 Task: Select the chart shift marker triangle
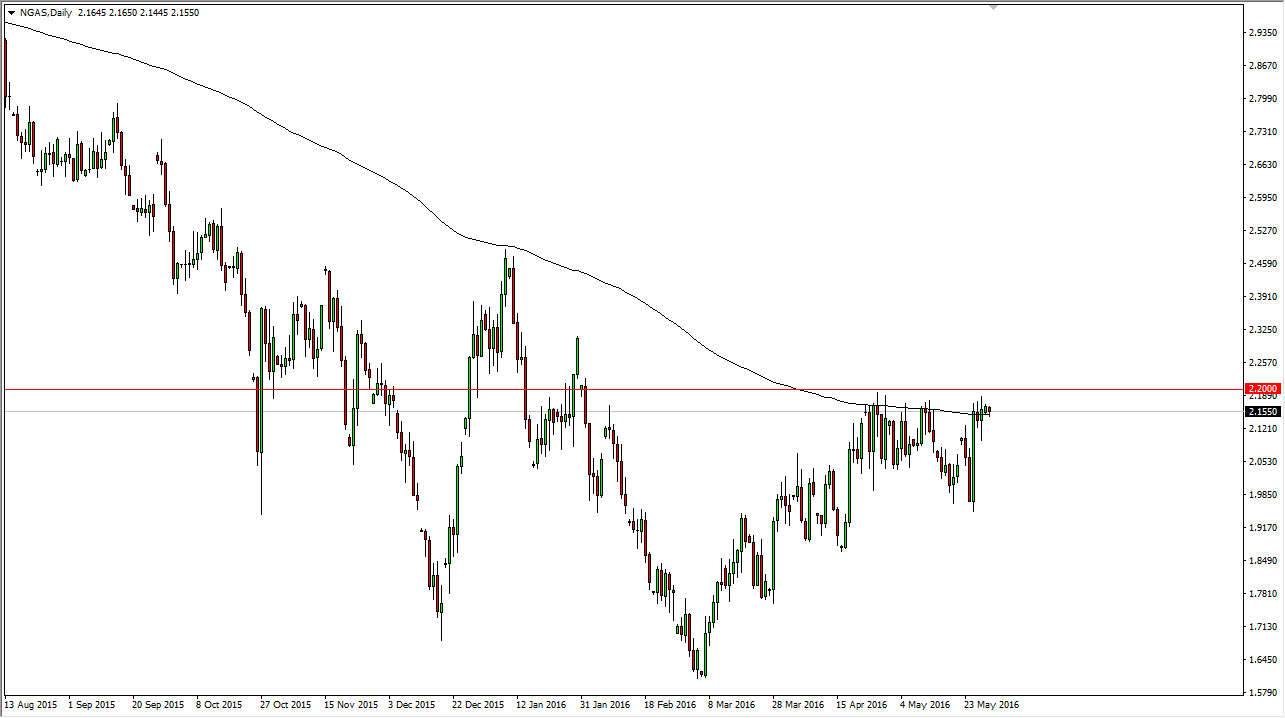994,7
